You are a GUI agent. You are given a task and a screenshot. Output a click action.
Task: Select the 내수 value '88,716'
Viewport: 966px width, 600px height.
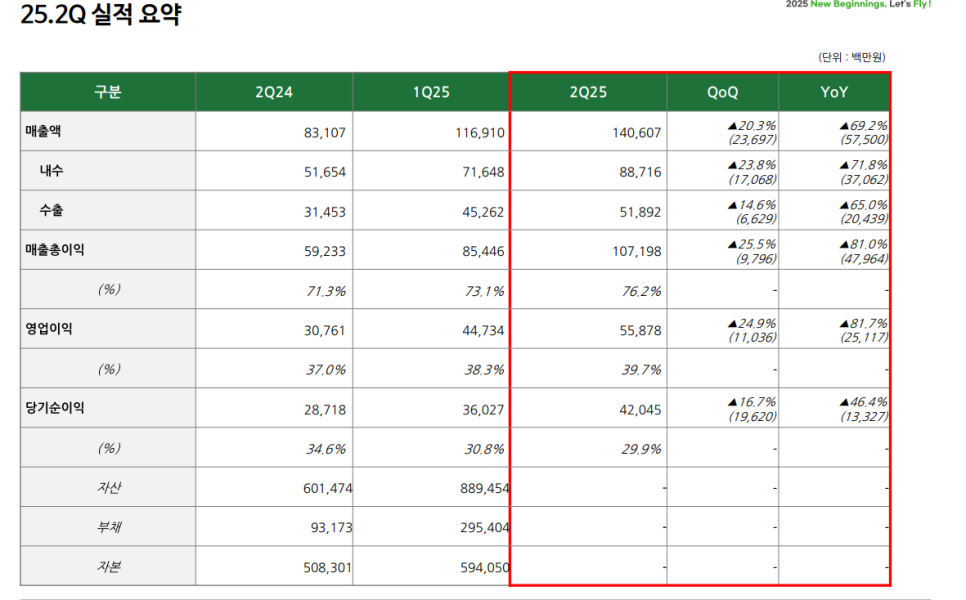pyautogui.click(x=640, y=172)
